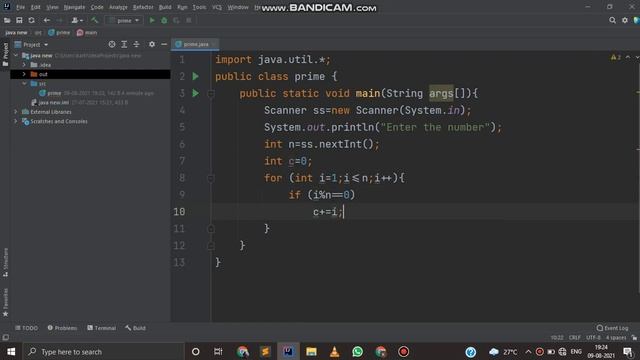The width and height of the screenshot is (640, 360).
Task: Collapse the src folder
Action: (24, 84)
